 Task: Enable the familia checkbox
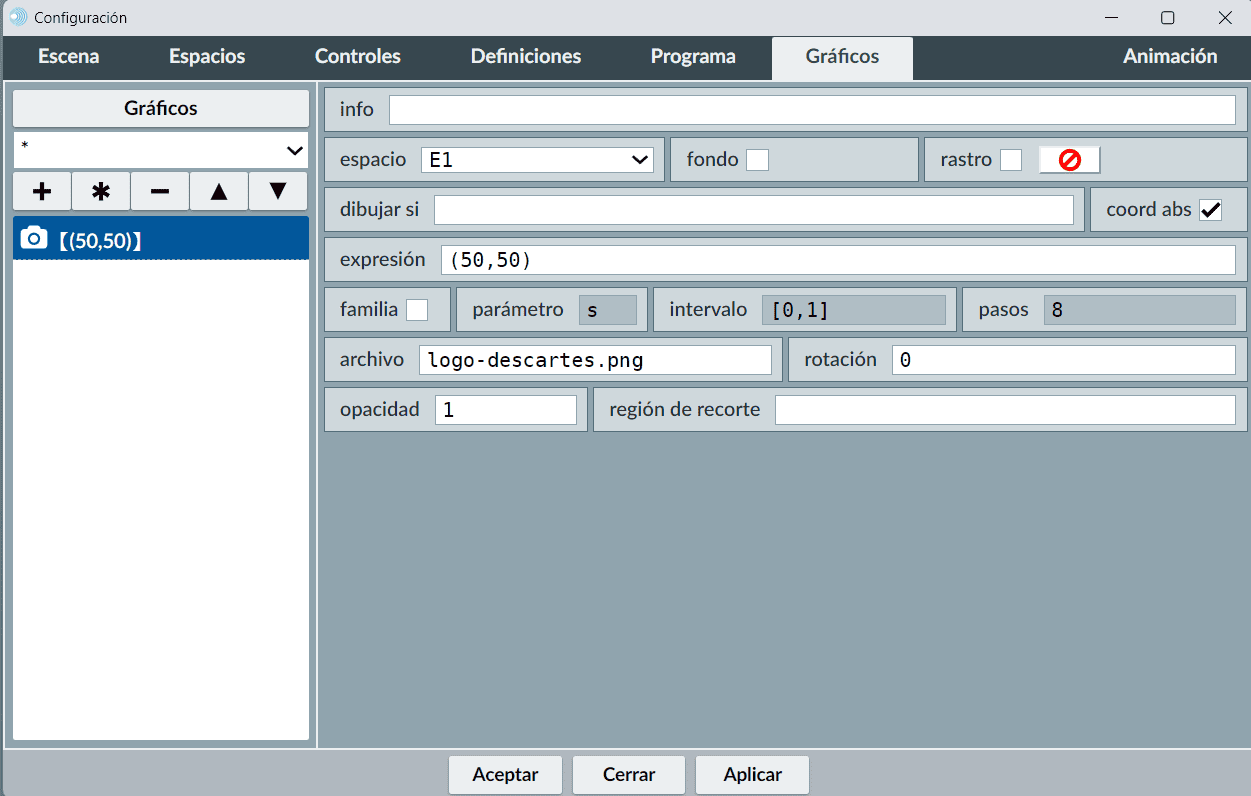pos(417,310)
